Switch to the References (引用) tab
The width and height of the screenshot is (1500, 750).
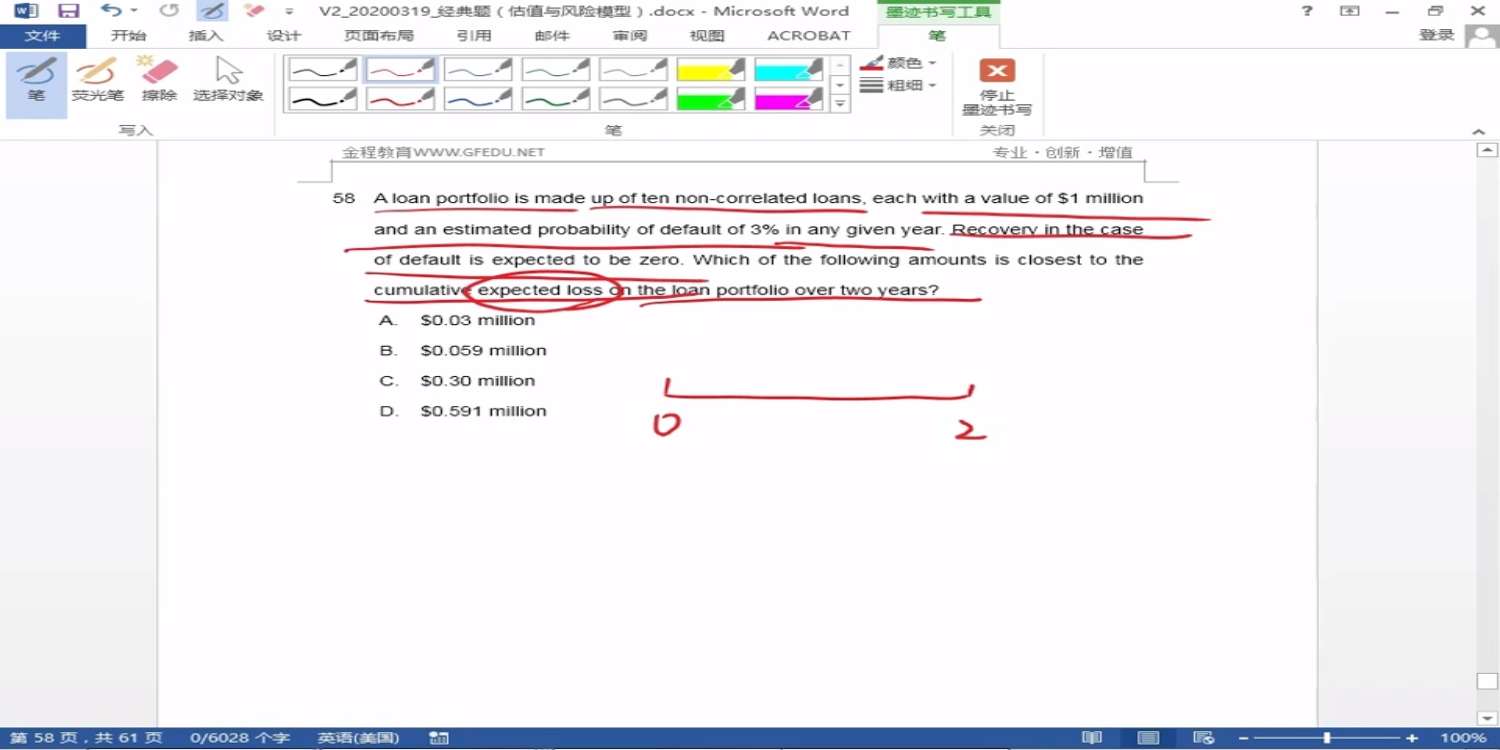(x=474, y=36)
